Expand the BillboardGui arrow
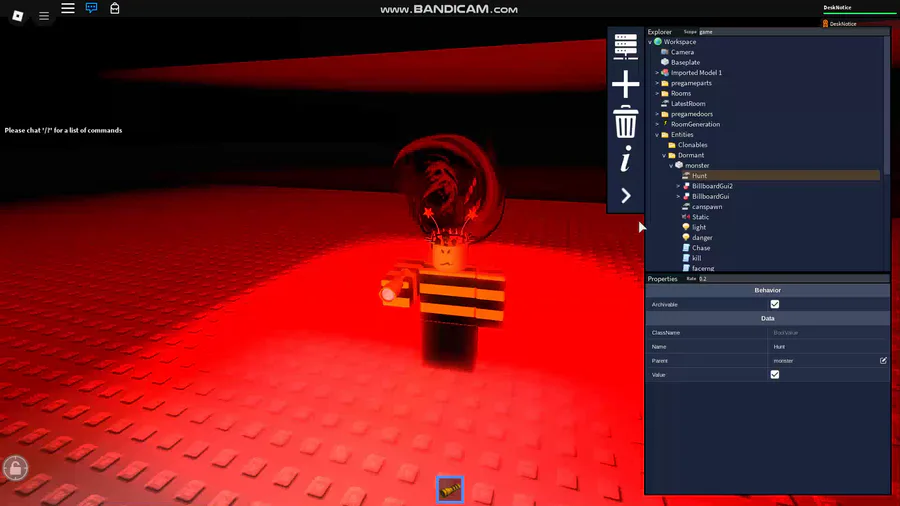The height and width of the screenshot is (506, 900). pyautogui.click(x=678, y=197)
